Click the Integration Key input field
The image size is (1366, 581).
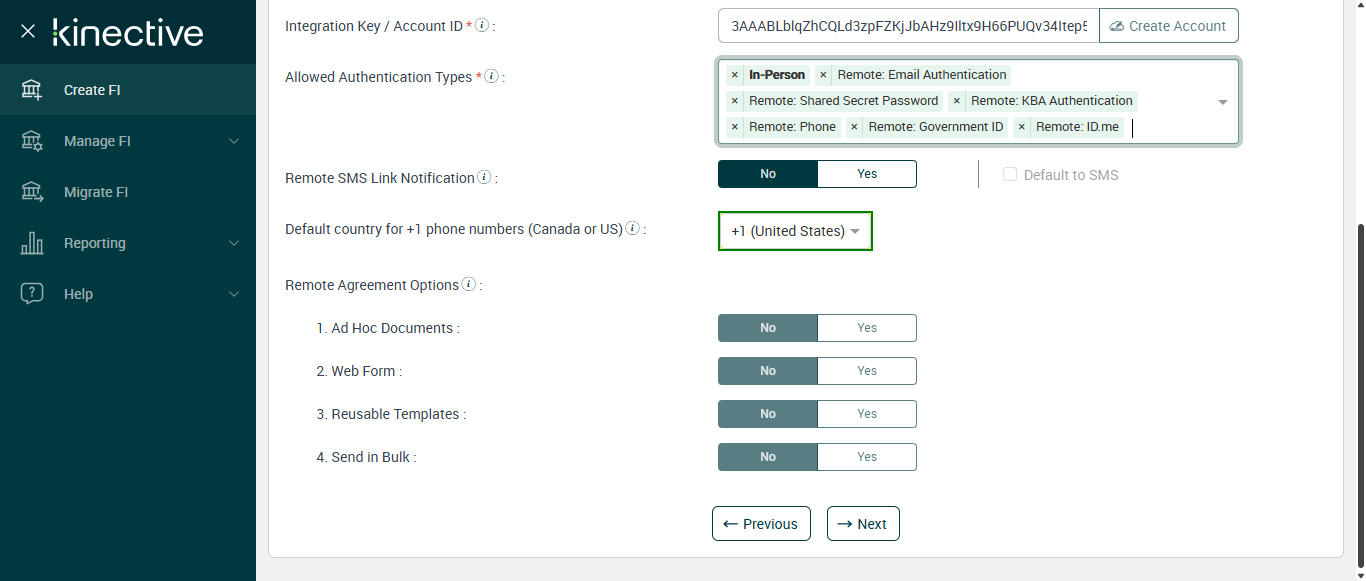pos(908,26)
